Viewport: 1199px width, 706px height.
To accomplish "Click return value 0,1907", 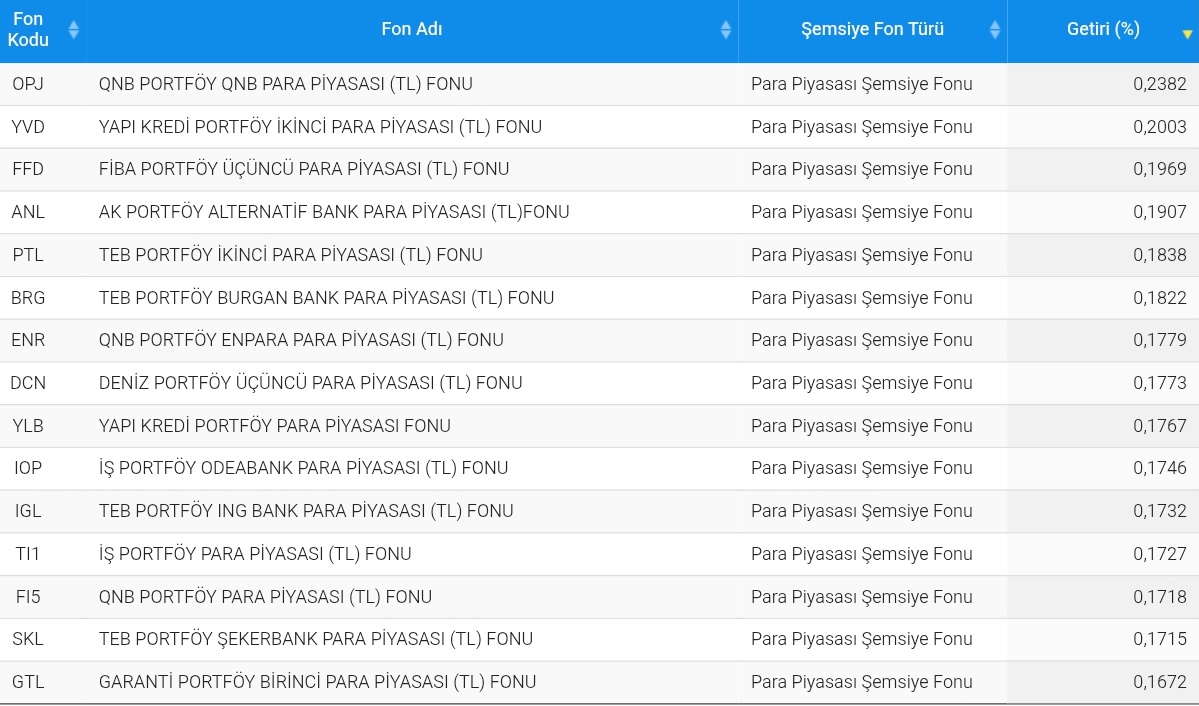I will pyautogui.click(x=1159, y=212).
